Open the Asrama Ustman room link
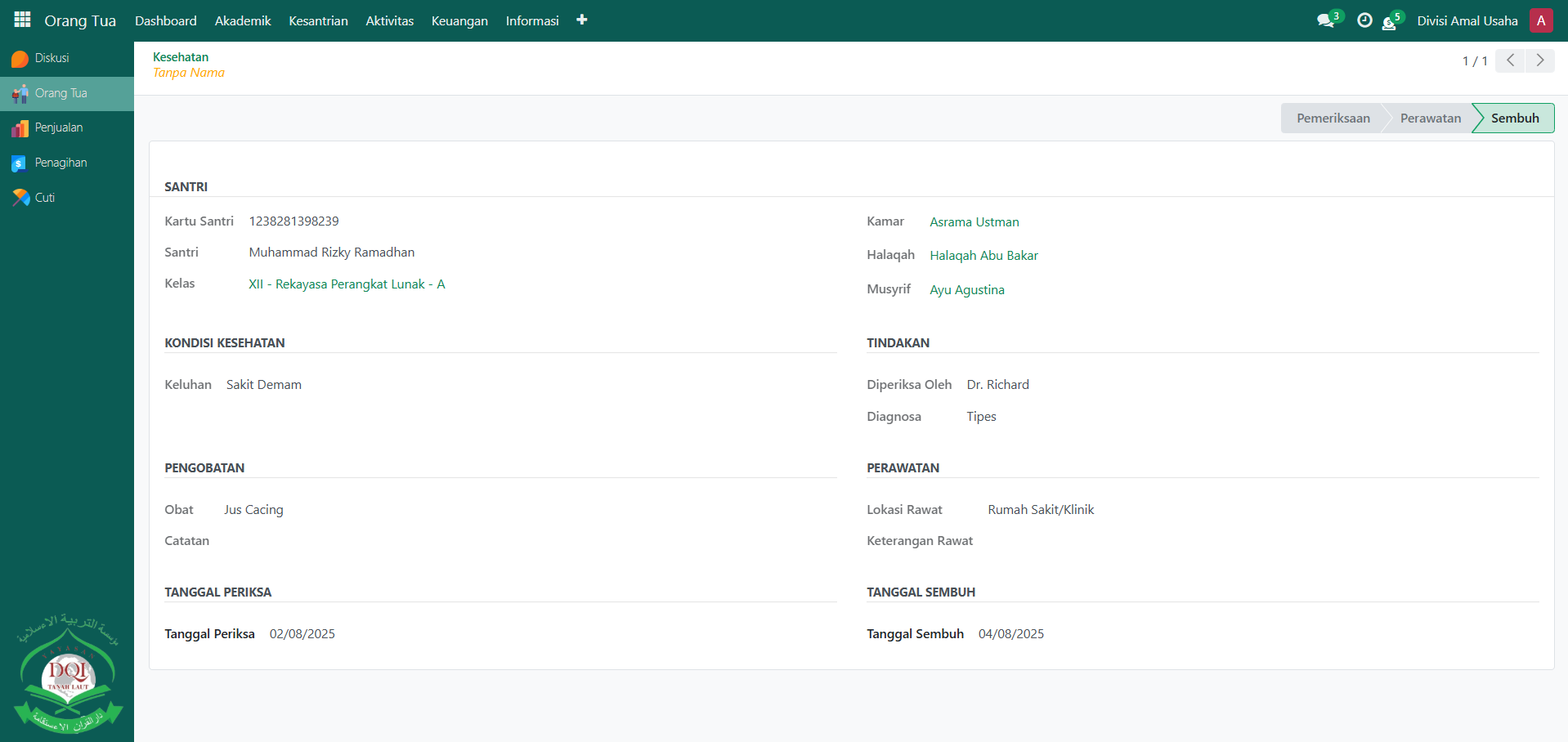This screenshot has height=742, width=1568. click(974, 222)
